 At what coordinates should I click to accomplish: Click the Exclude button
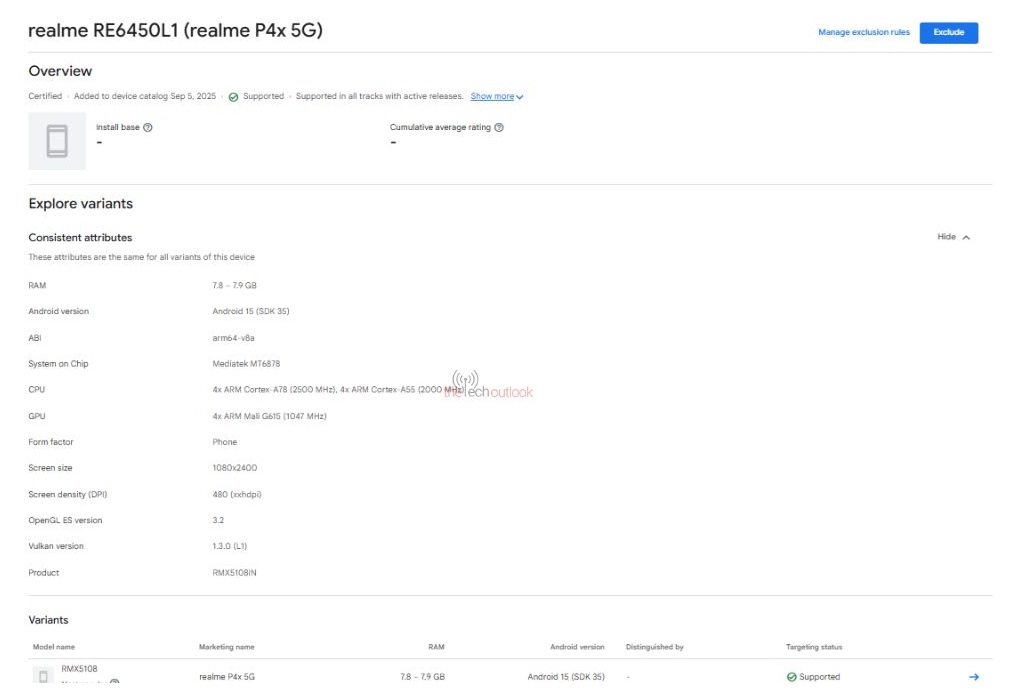[x=947, y=32]
